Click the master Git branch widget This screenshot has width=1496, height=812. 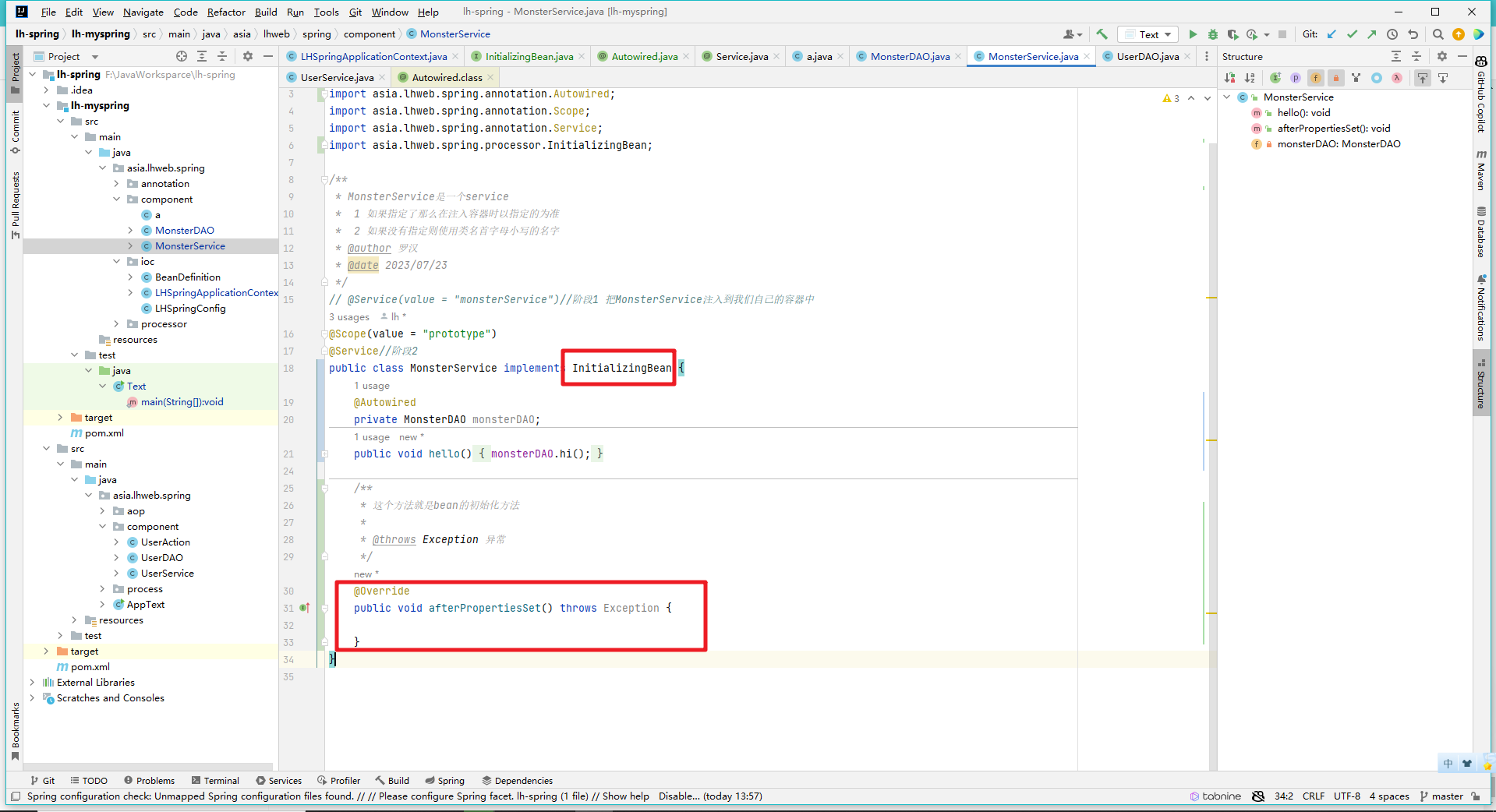[x=1441, y=796]
